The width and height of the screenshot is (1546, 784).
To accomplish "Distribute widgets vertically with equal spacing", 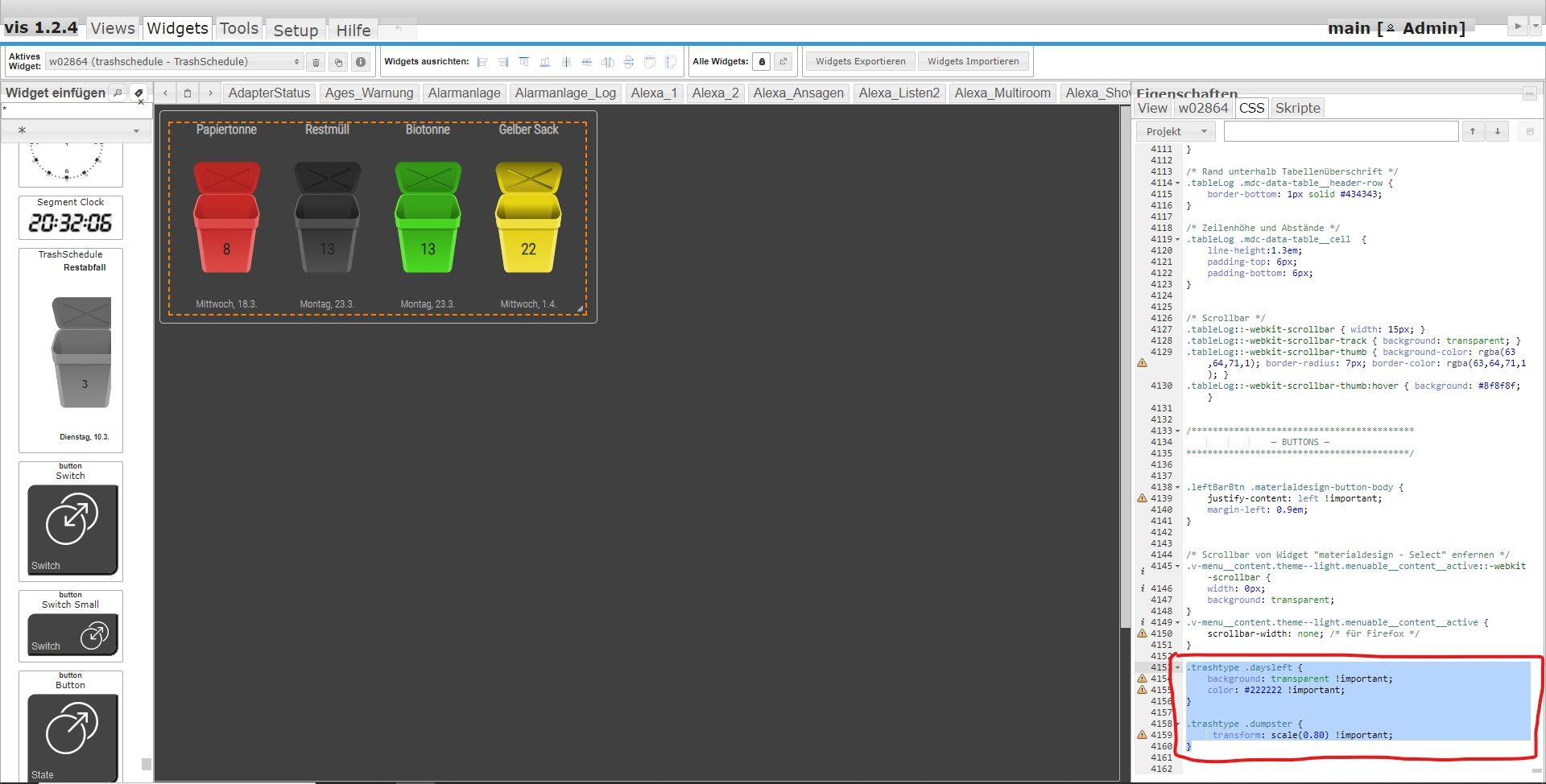I will [629, 62].
